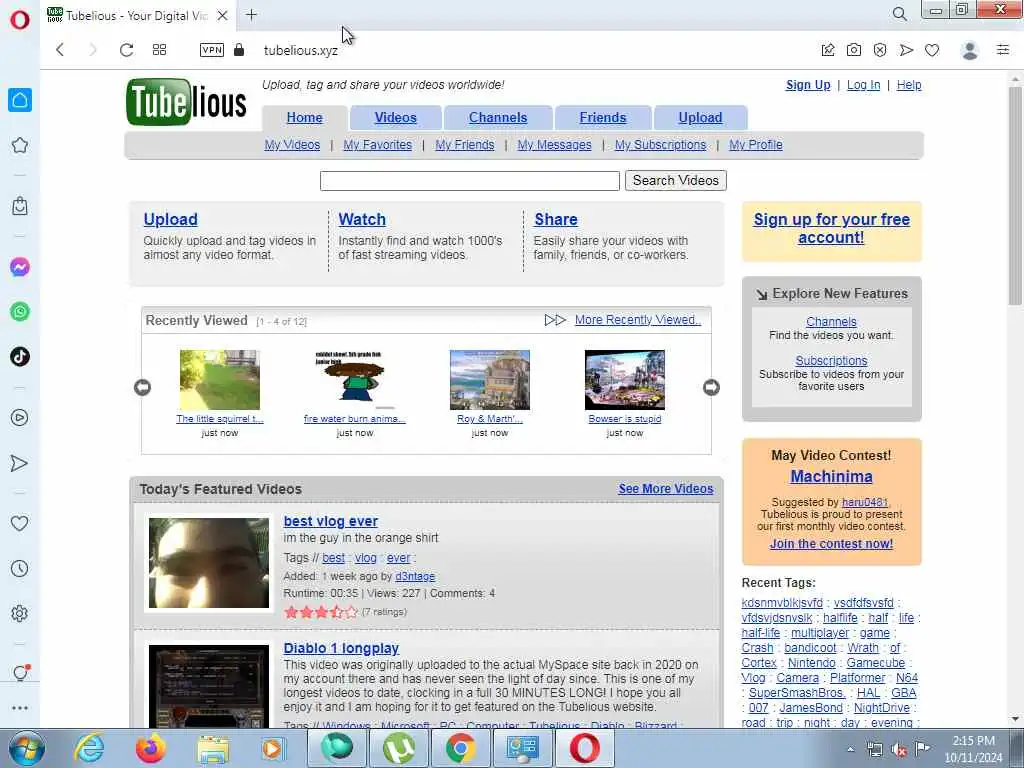Toggle the VPN badge in address bar
Image resolution: width=1024 pixels, height=768 pixels.
pos(212,50)
